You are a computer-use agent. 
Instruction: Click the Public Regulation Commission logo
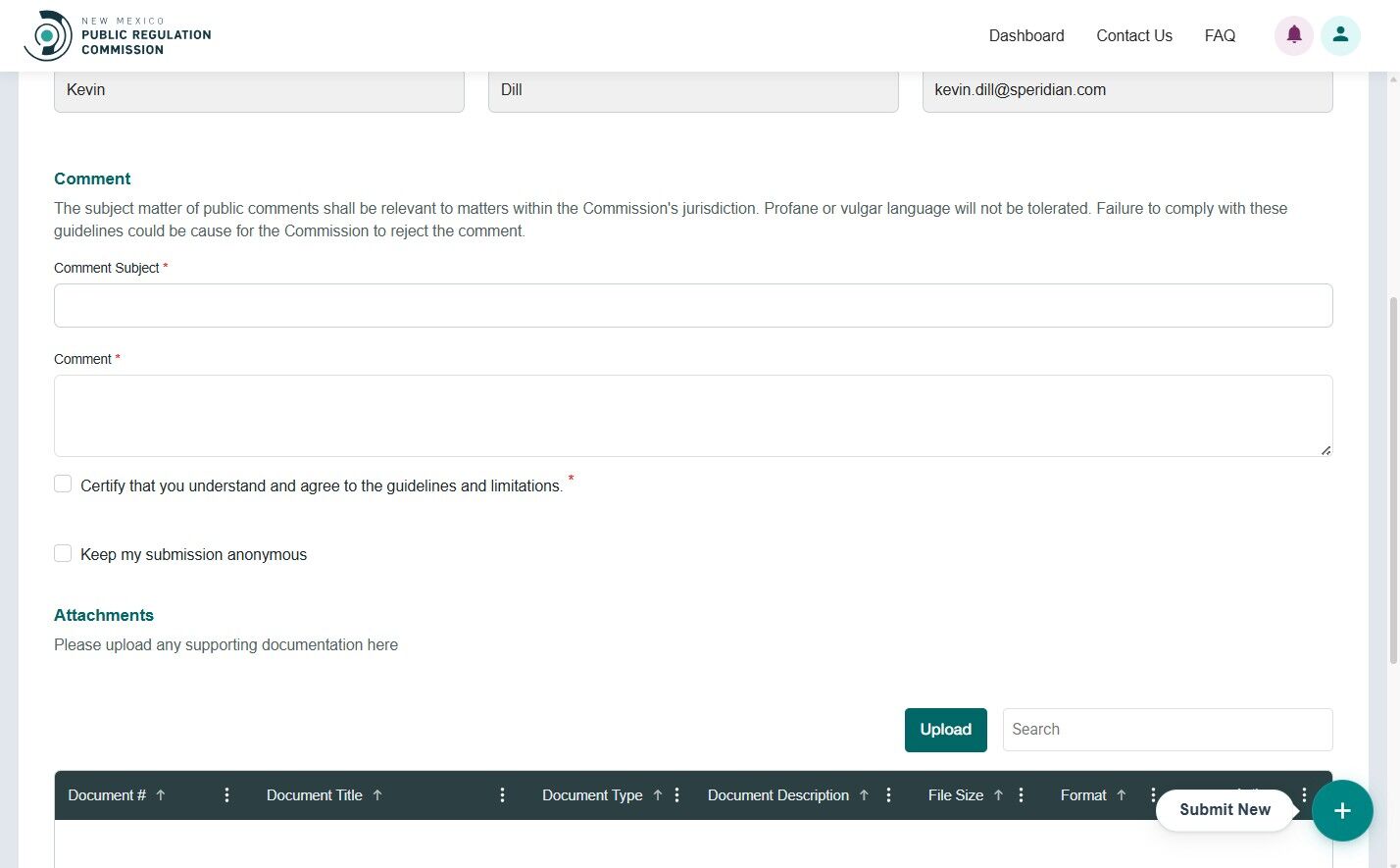[x=49, y=35]
